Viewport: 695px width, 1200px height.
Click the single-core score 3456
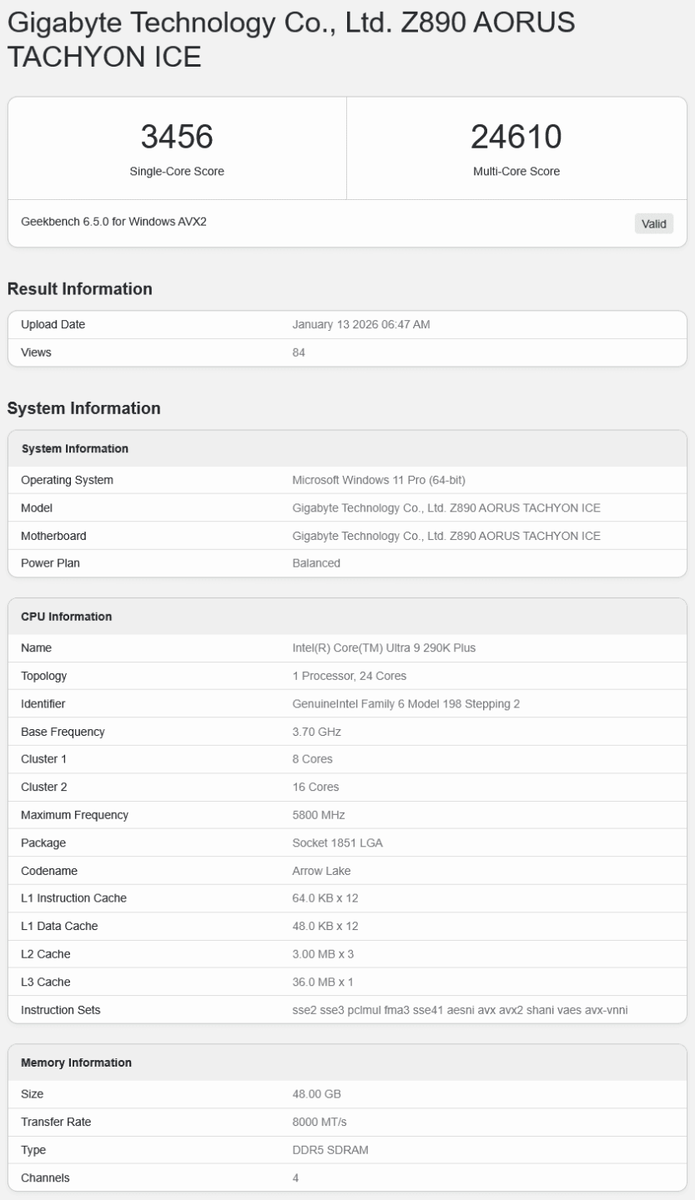pos(177,137)
